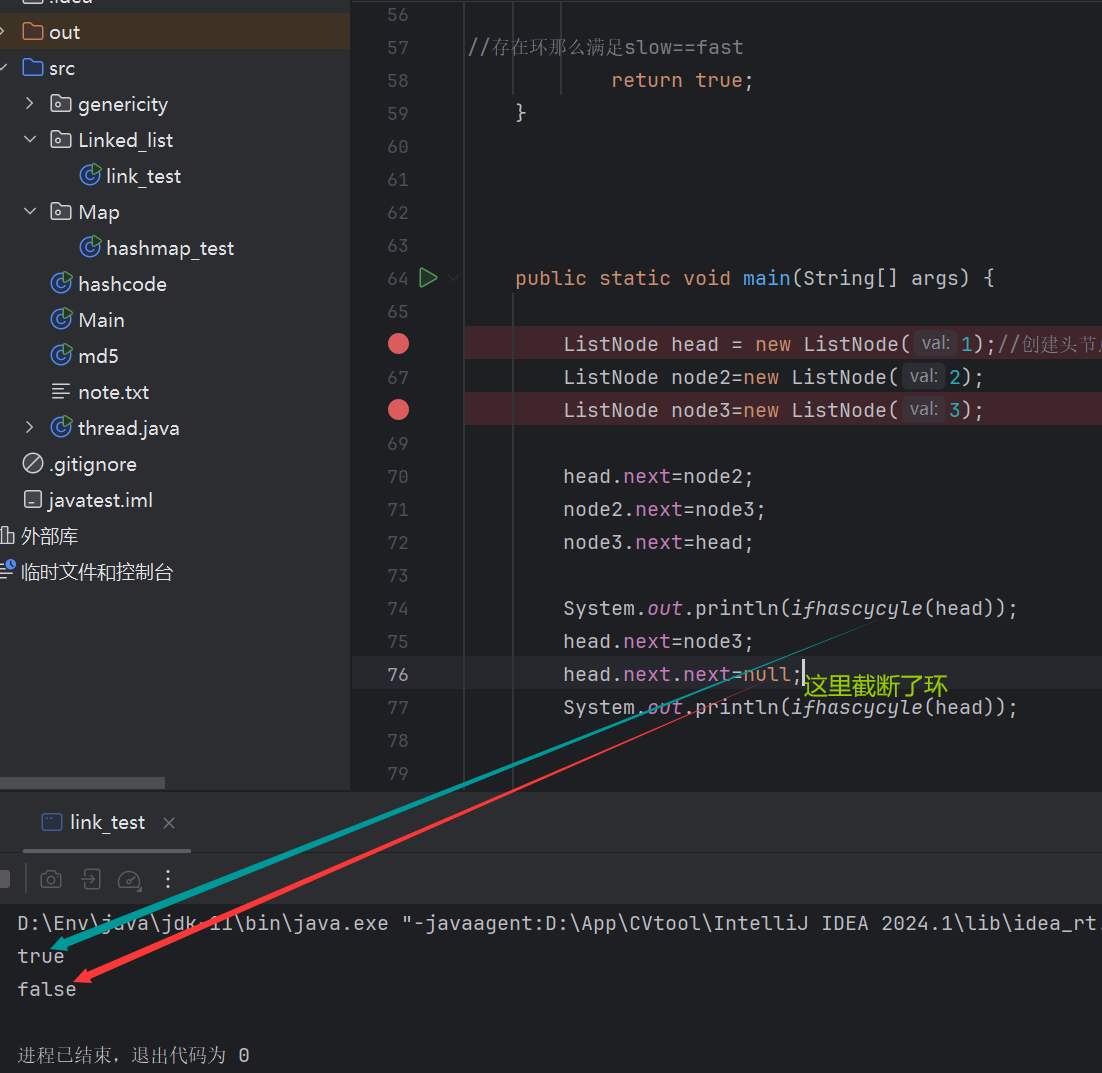The width and height of the screenshot is (1102, 1073).
Task: Open more options in run toolbar
Action: click(168, 879)
